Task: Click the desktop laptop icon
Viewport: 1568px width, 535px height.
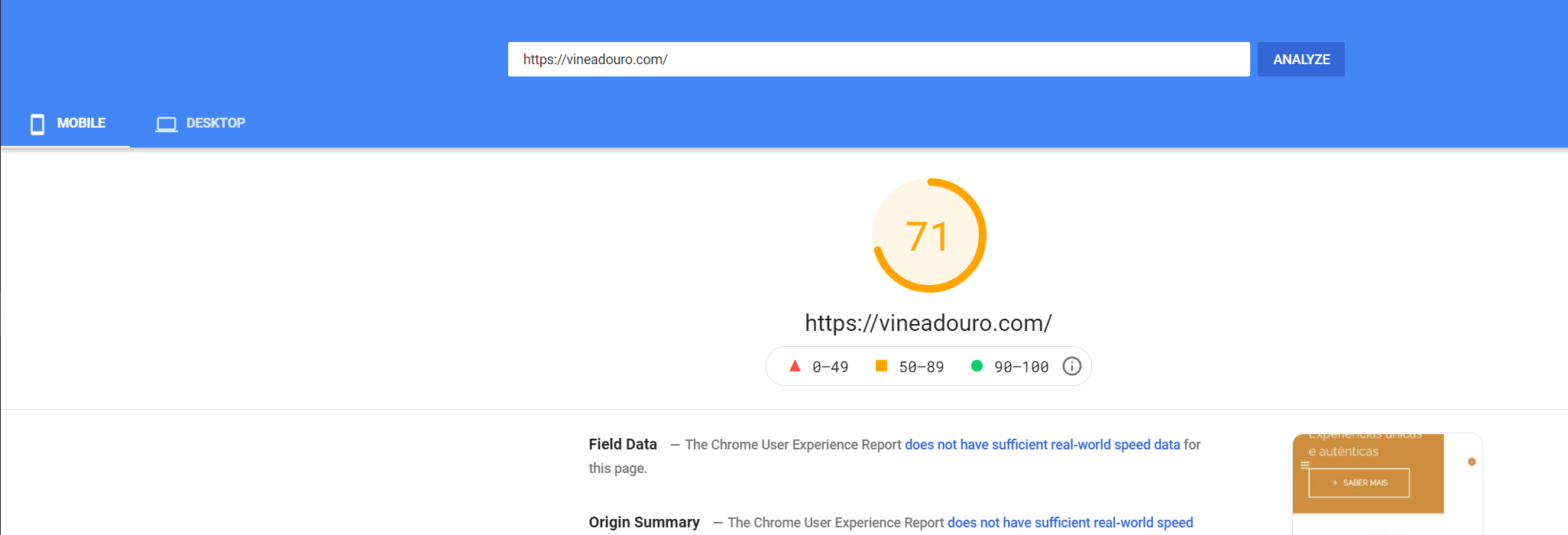Action: tap(166, 124)
